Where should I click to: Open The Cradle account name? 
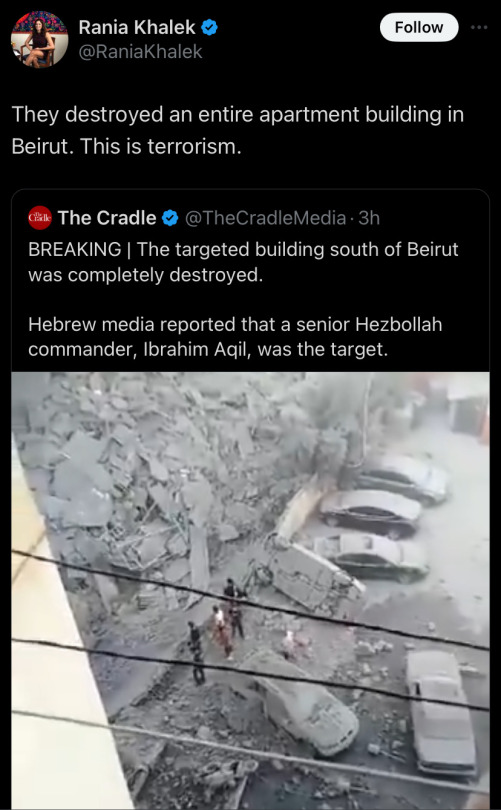(107, 218)
